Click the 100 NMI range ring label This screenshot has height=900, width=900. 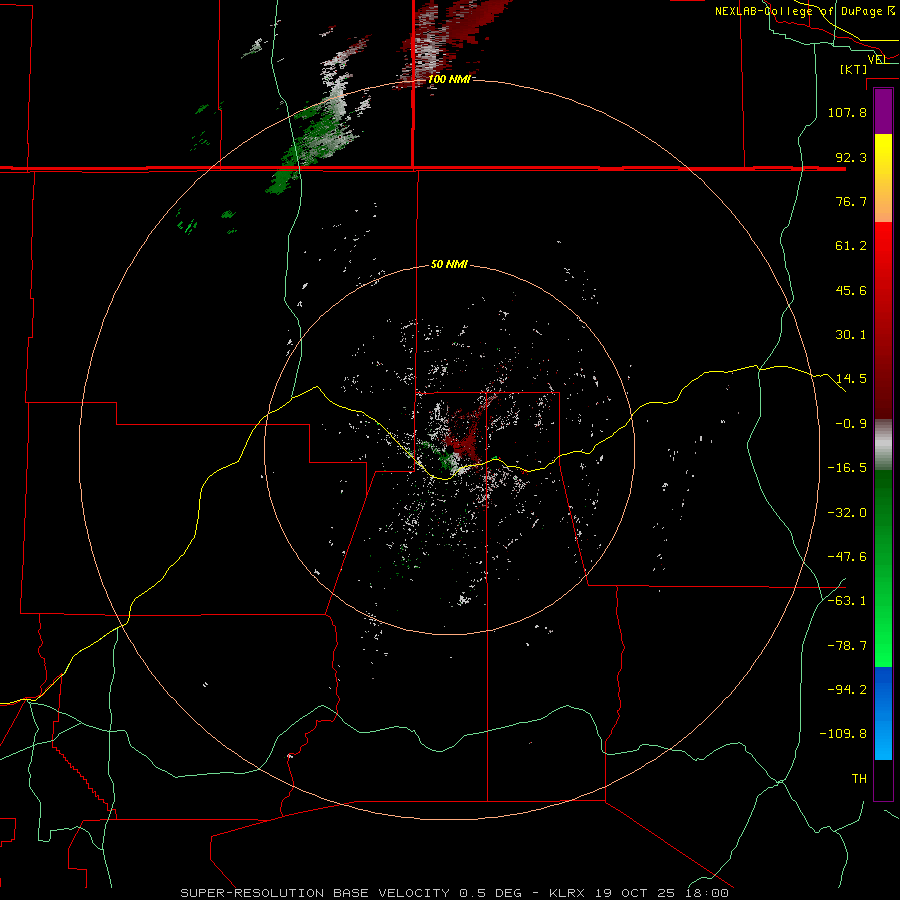pos(449,79)
